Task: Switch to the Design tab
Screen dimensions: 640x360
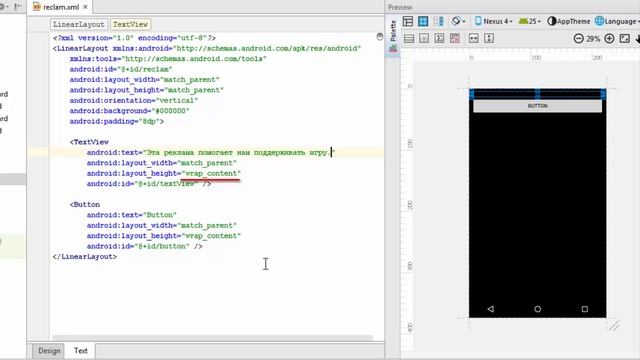Action: click(x=49, y=351)
